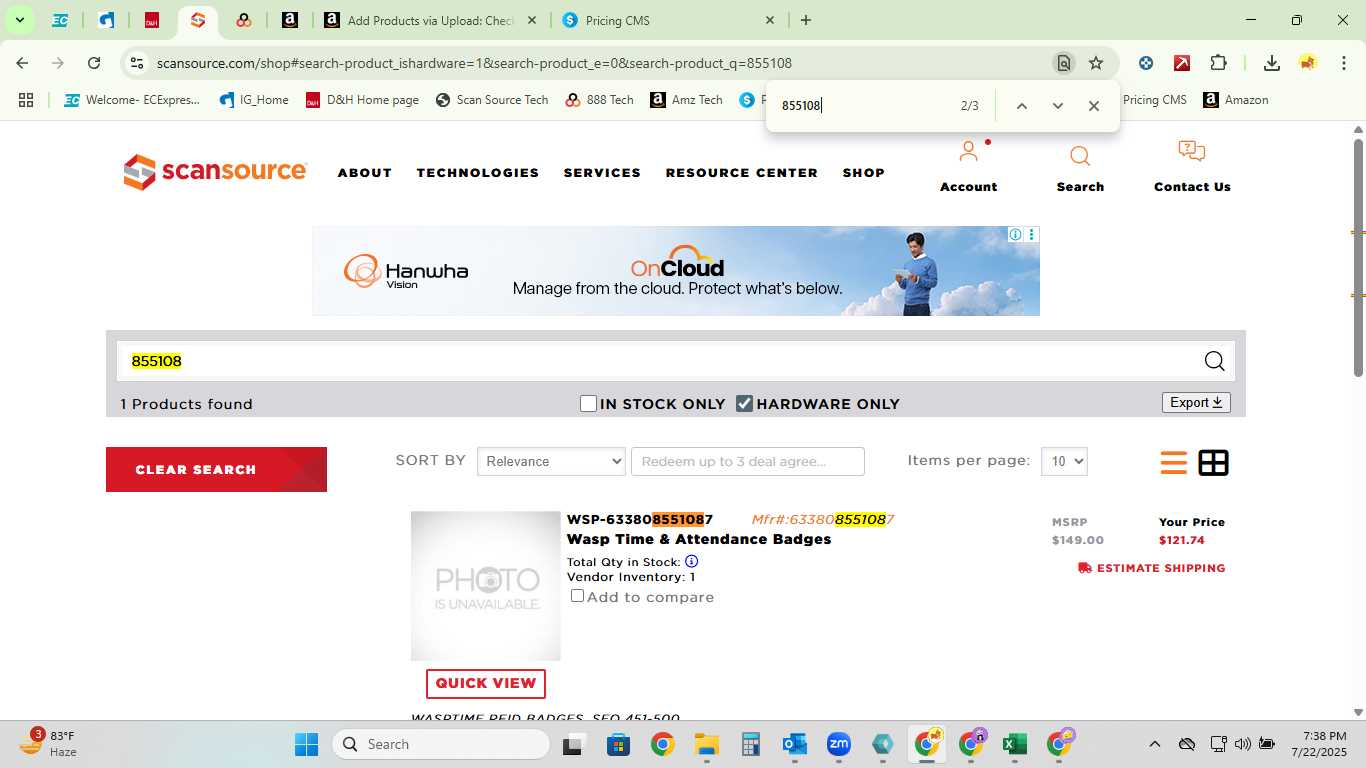Open the red arrow extension icon
This screenshot has width=1366, height=768.
click(x=1182, y=63)
